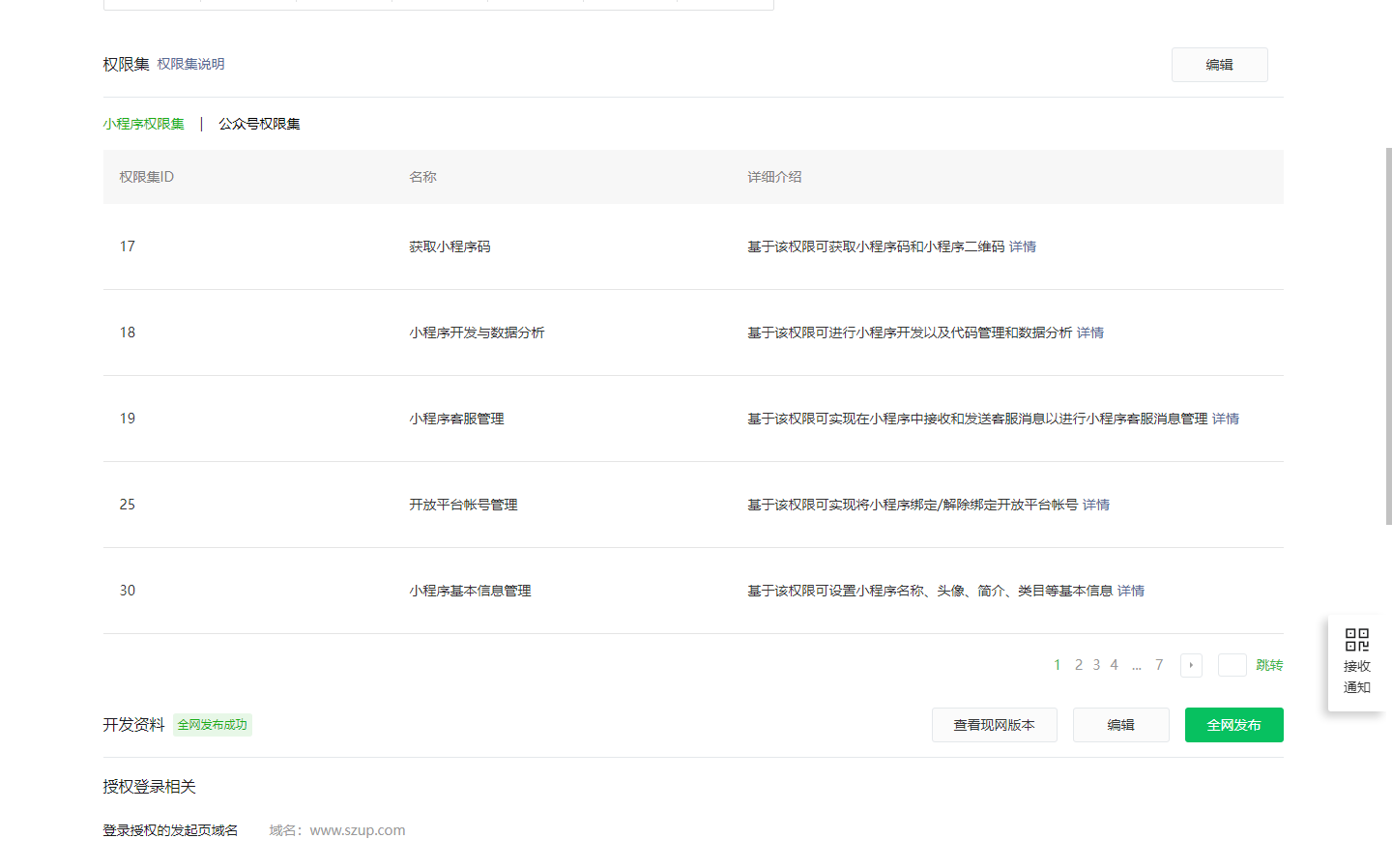
Task: Click the 获取小程序码 name cell
Action: [x=449, y=246]
